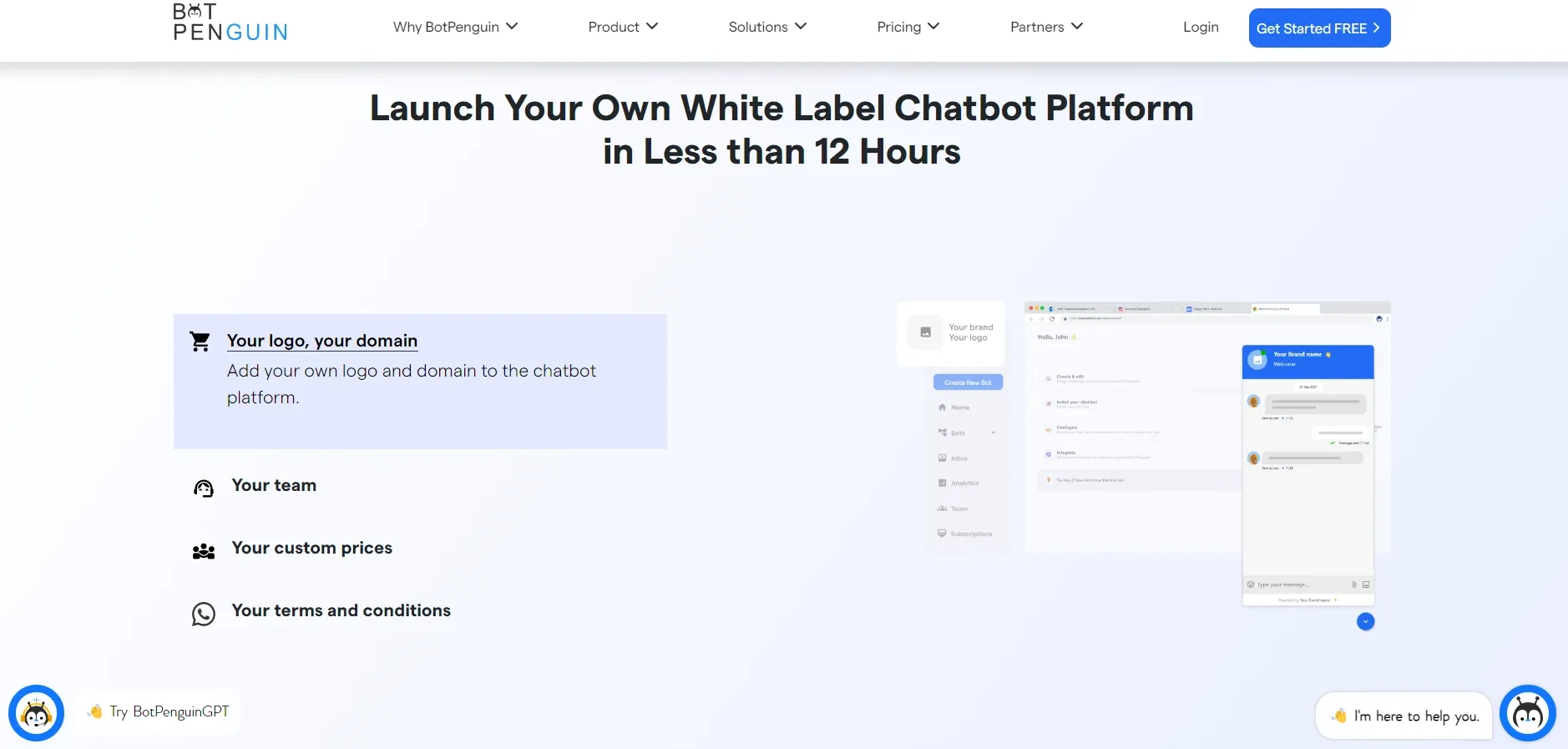Screen dimensions: 1568x749
Task: Click the 'Your brand Your logo' card
Action: click(x=951, y=332)
